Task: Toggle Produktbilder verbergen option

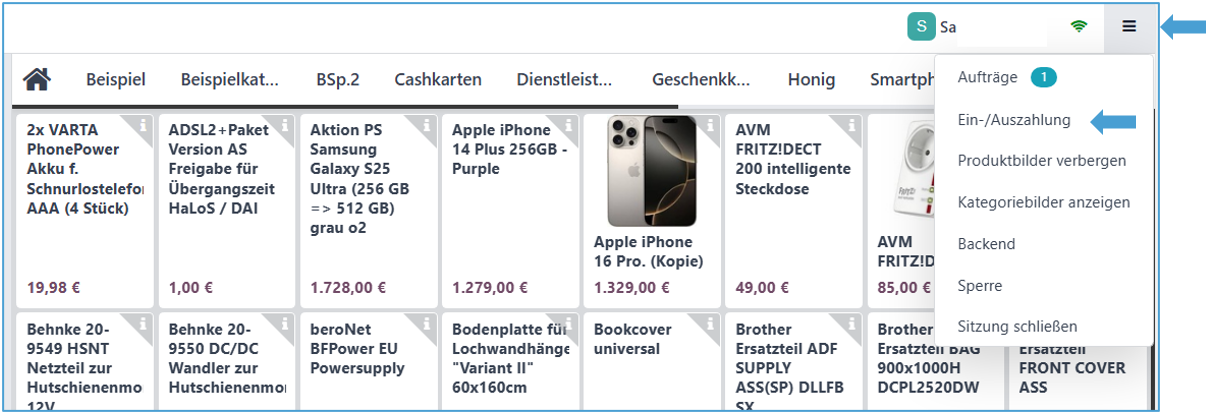Action: coord(1041,161)
